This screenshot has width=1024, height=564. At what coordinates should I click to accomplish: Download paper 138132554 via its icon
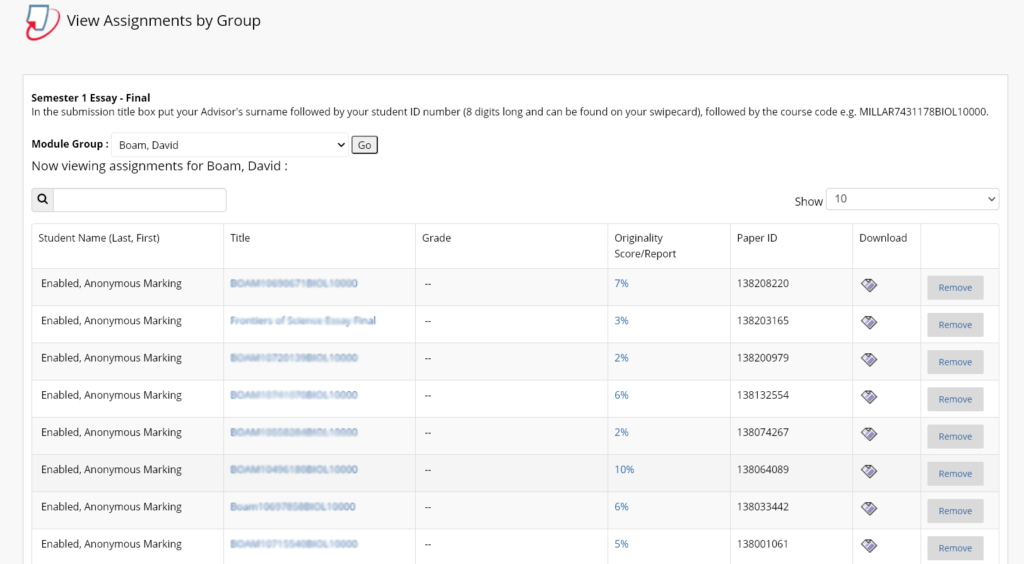click(x=869, y=396)
